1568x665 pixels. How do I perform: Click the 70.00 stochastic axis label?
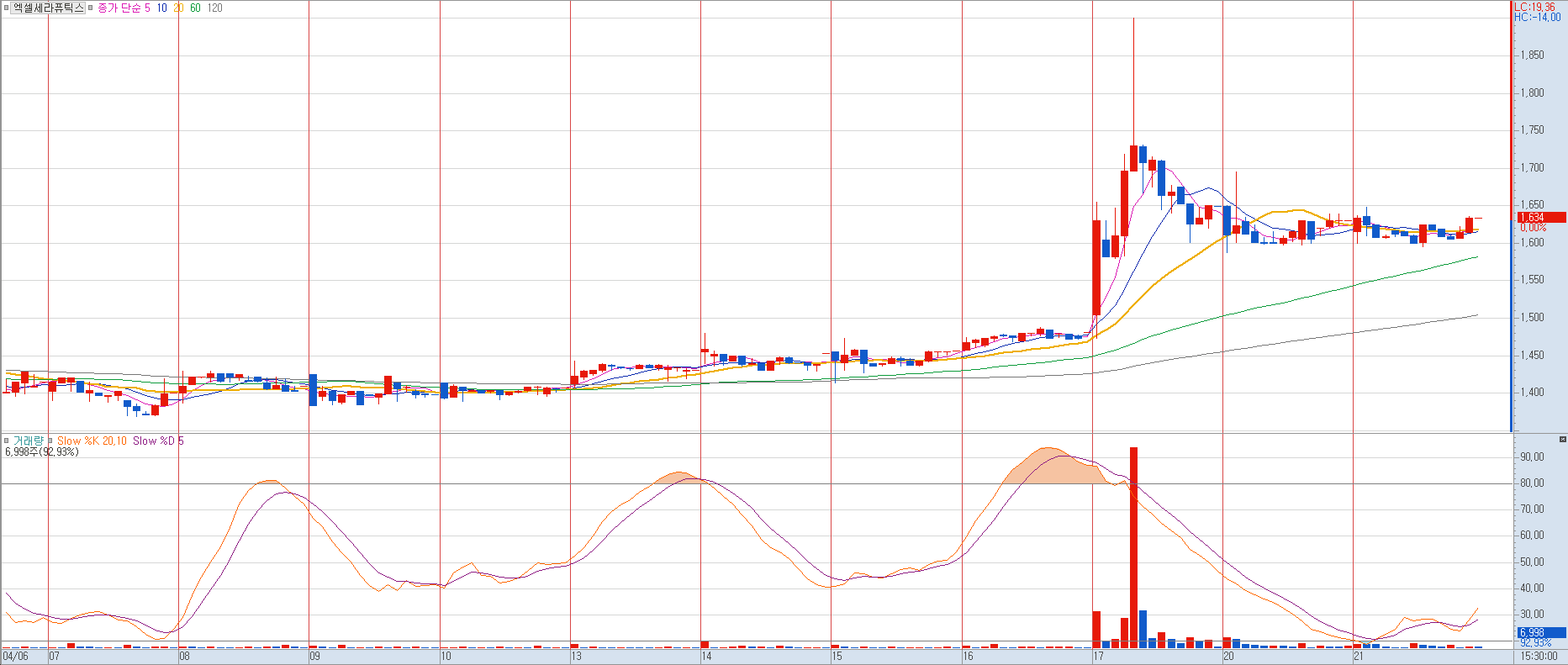(1532, 509)
